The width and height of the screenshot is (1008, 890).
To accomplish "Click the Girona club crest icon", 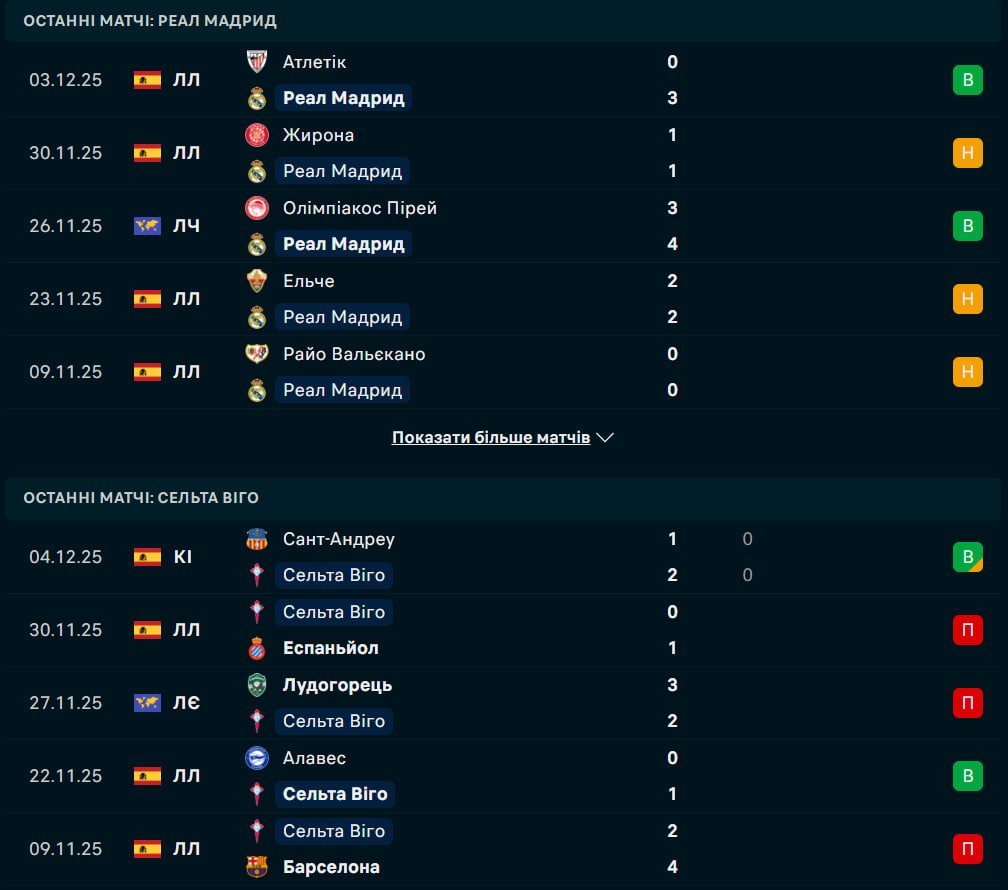I will tap(257, 135).
